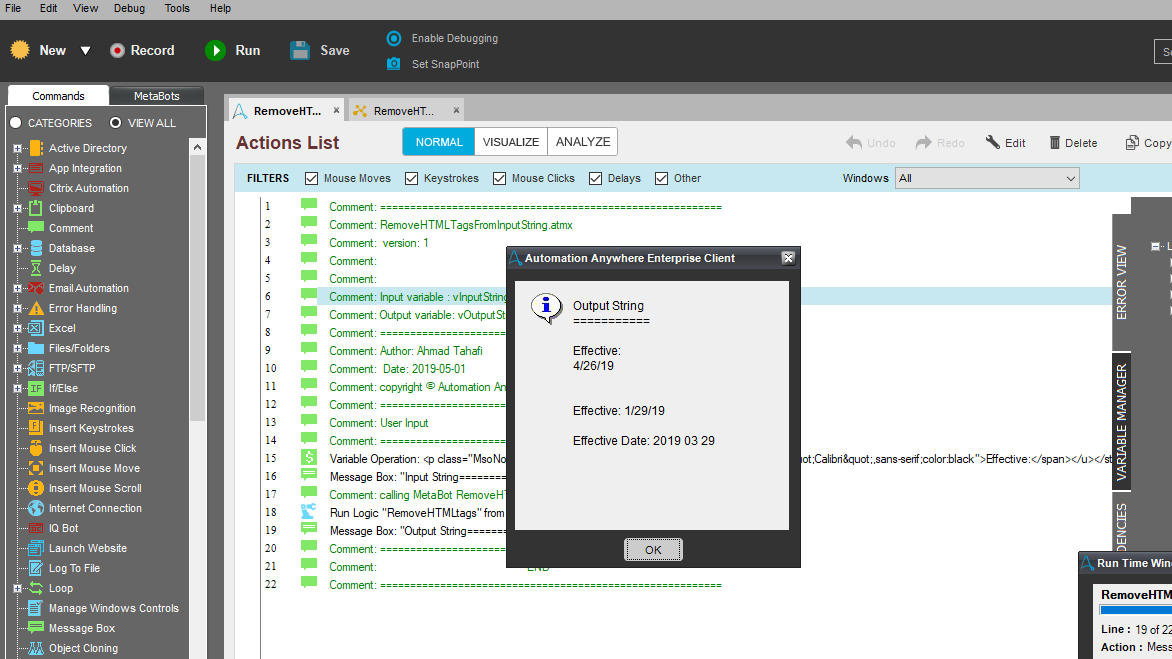The image size is (1172, 659).
Task: Click the Record button icon
Action: tap(118, 50)
